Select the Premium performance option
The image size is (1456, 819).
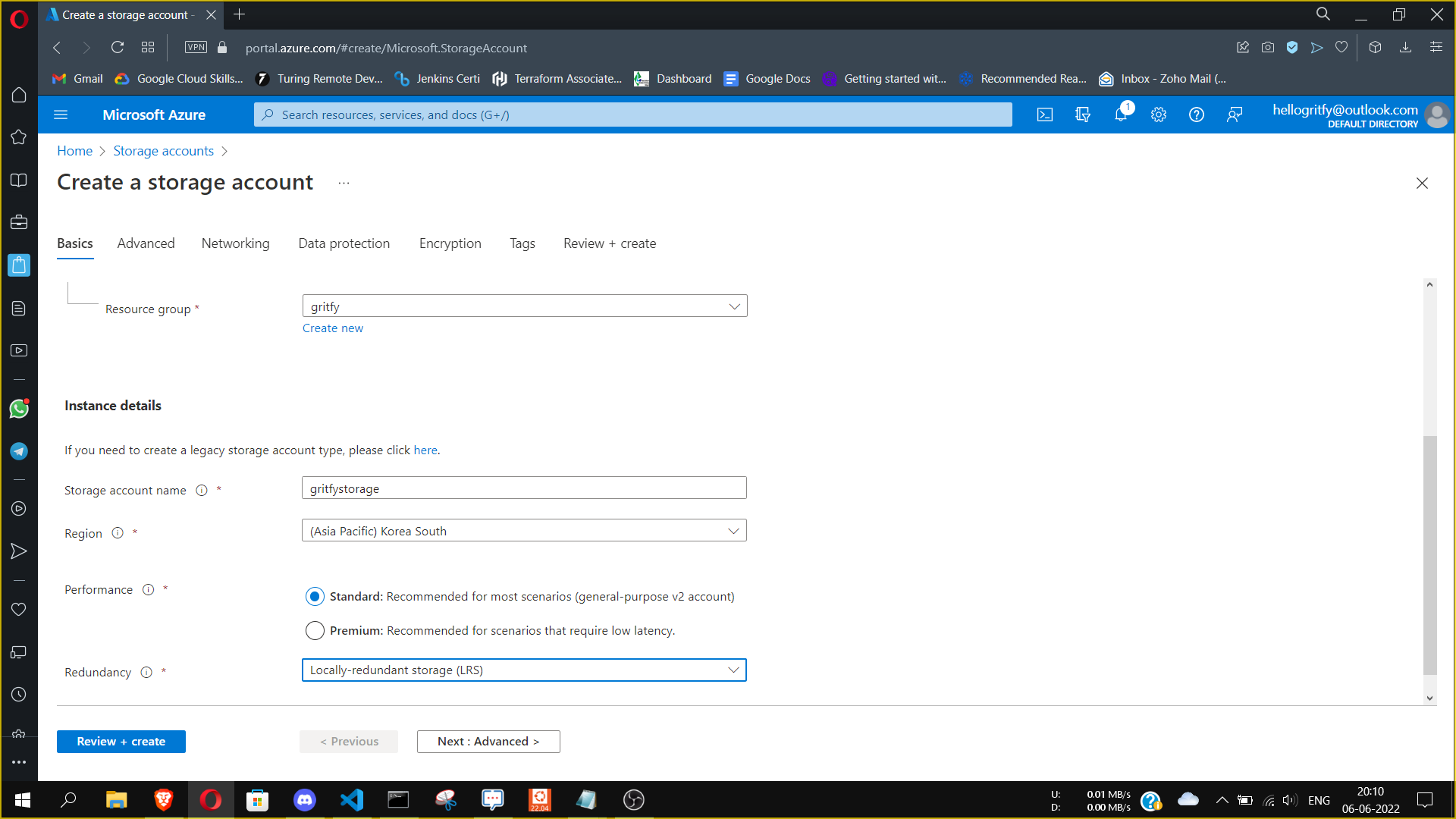click(x=315, y=630)
